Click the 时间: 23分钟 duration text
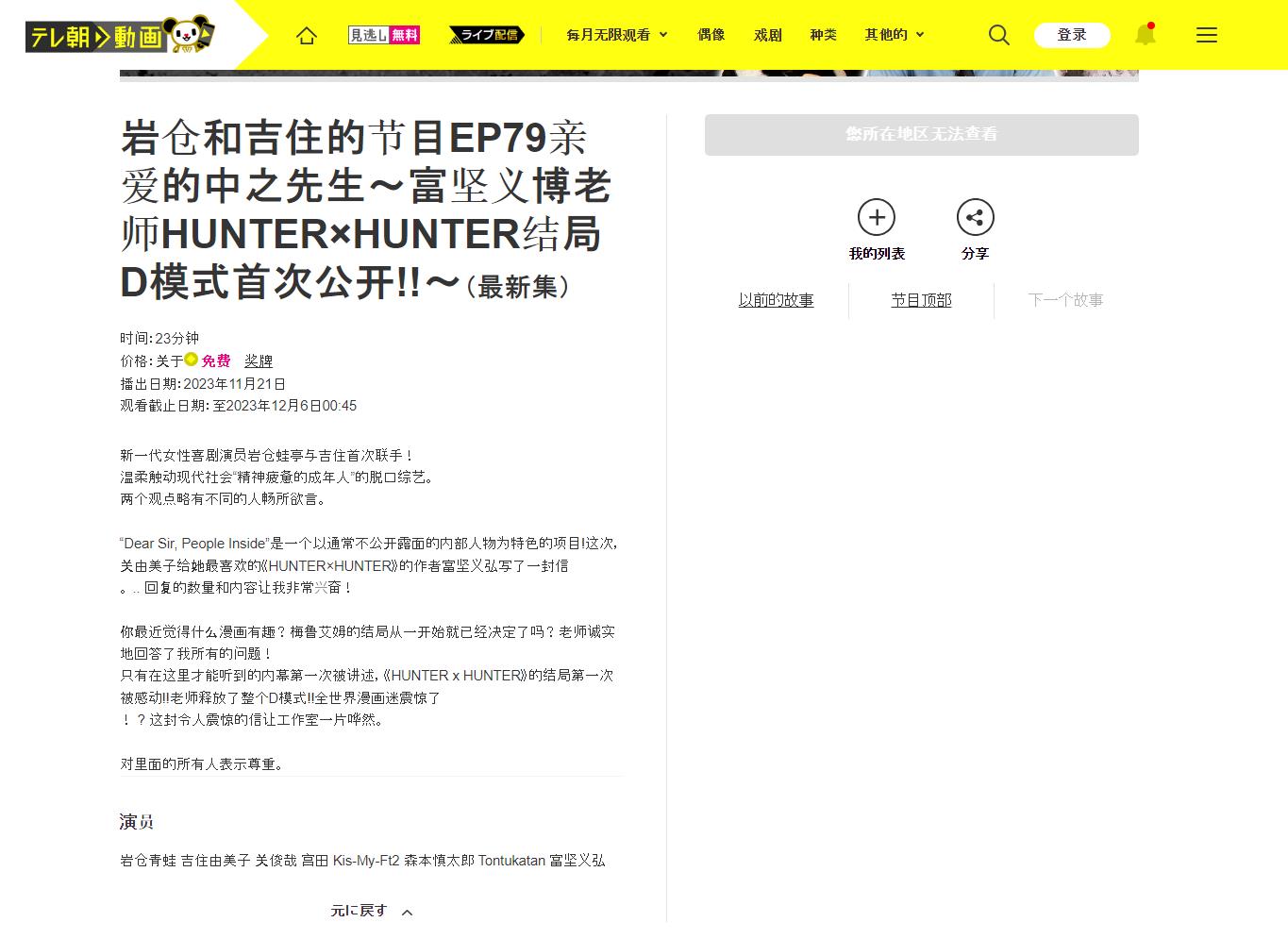Viewport: 1288px width, 939px height. point(159,338)
